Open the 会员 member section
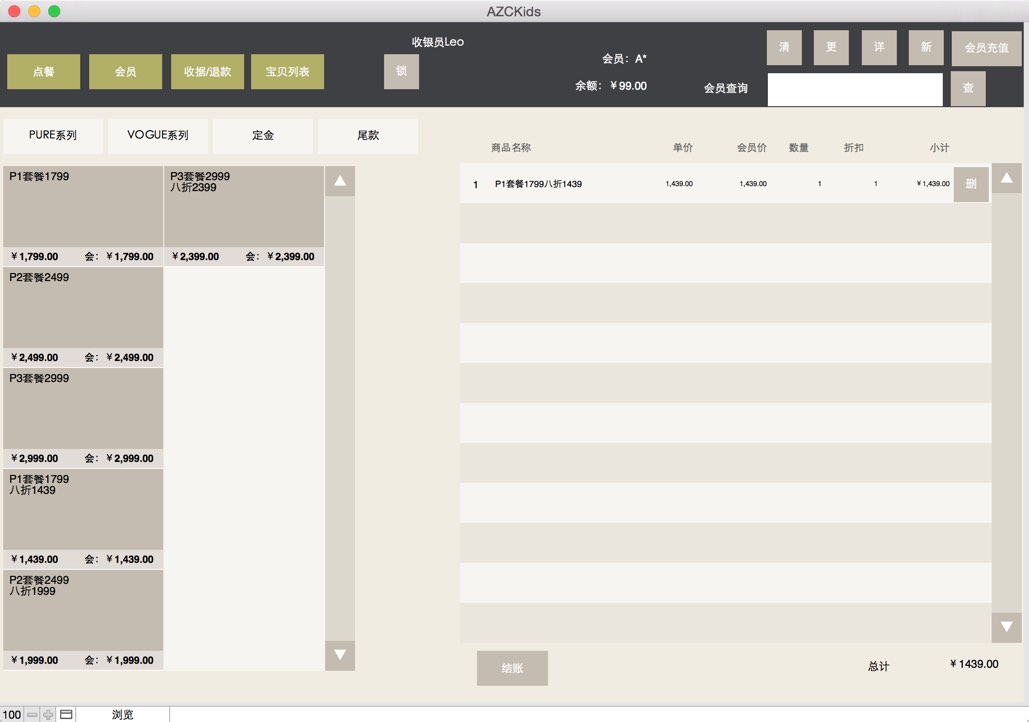 click(125, 72)
